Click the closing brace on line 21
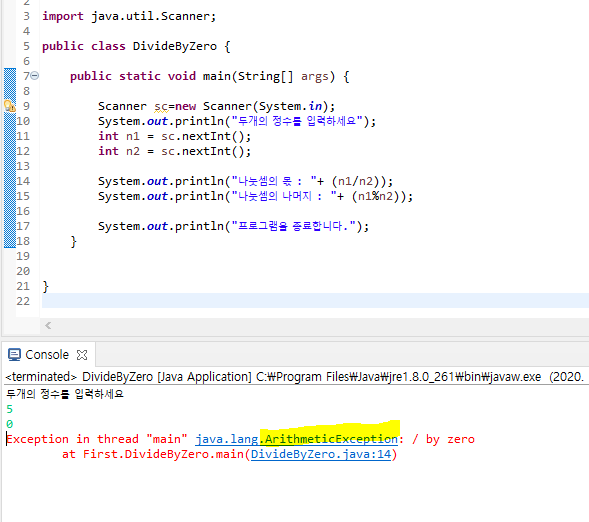The image size is (589, 522). (45, 287)
